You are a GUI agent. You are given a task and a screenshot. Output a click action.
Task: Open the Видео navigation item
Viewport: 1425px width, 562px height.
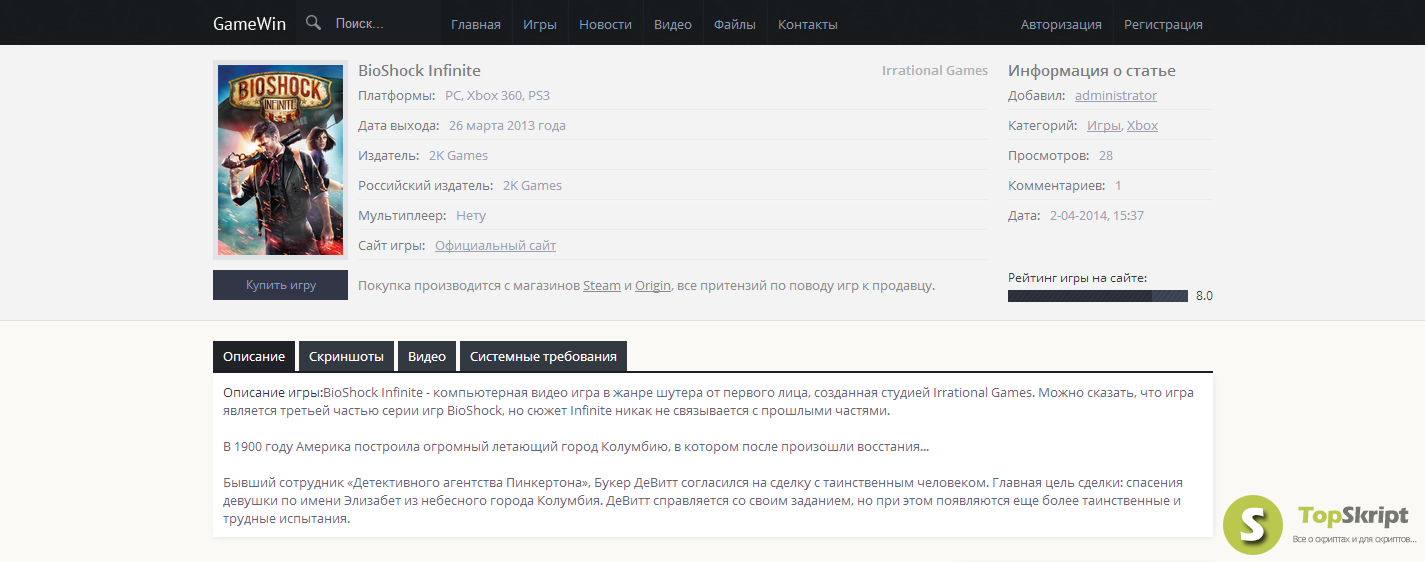click(x=673, y=24)
